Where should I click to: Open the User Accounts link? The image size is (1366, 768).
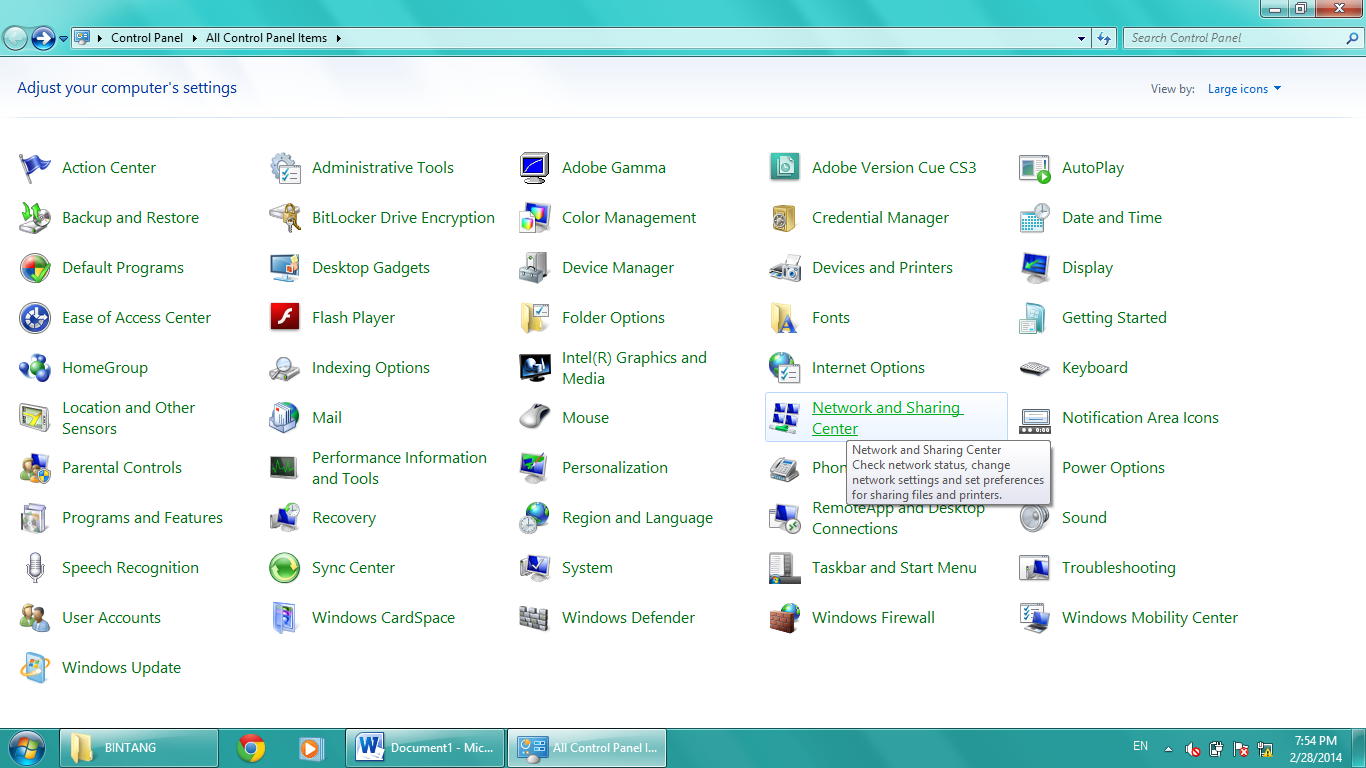click(x=111, y=618)
